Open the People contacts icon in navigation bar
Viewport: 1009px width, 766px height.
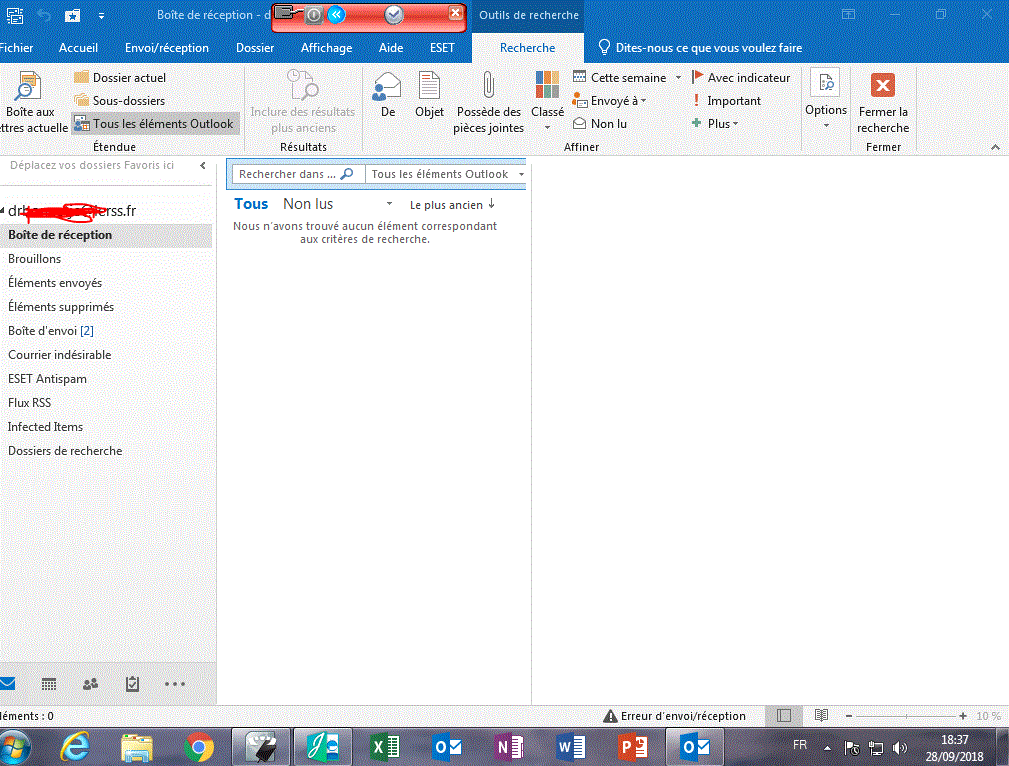coord(91,684)
